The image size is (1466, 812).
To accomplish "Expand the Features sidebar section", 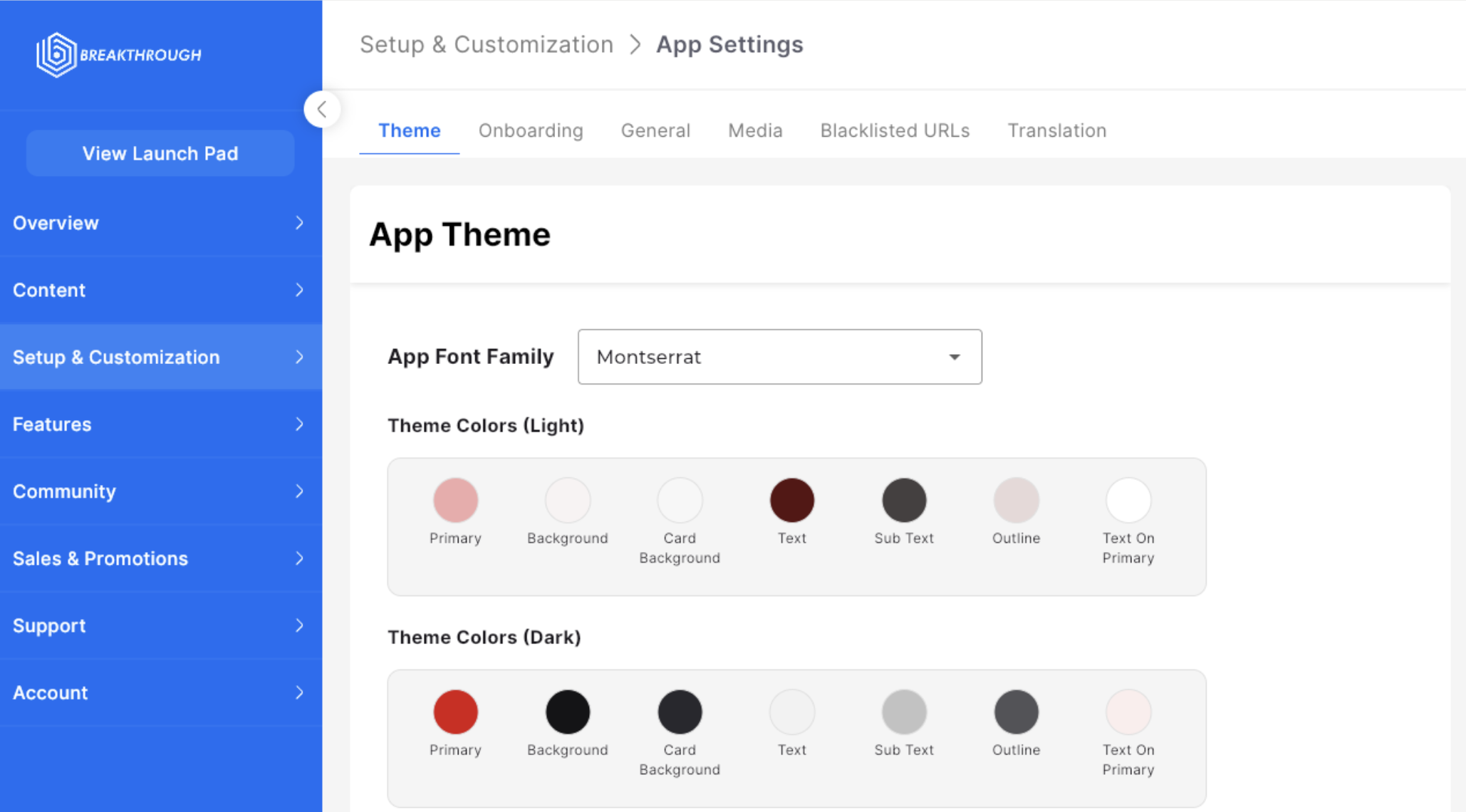I will coord(160,425).
